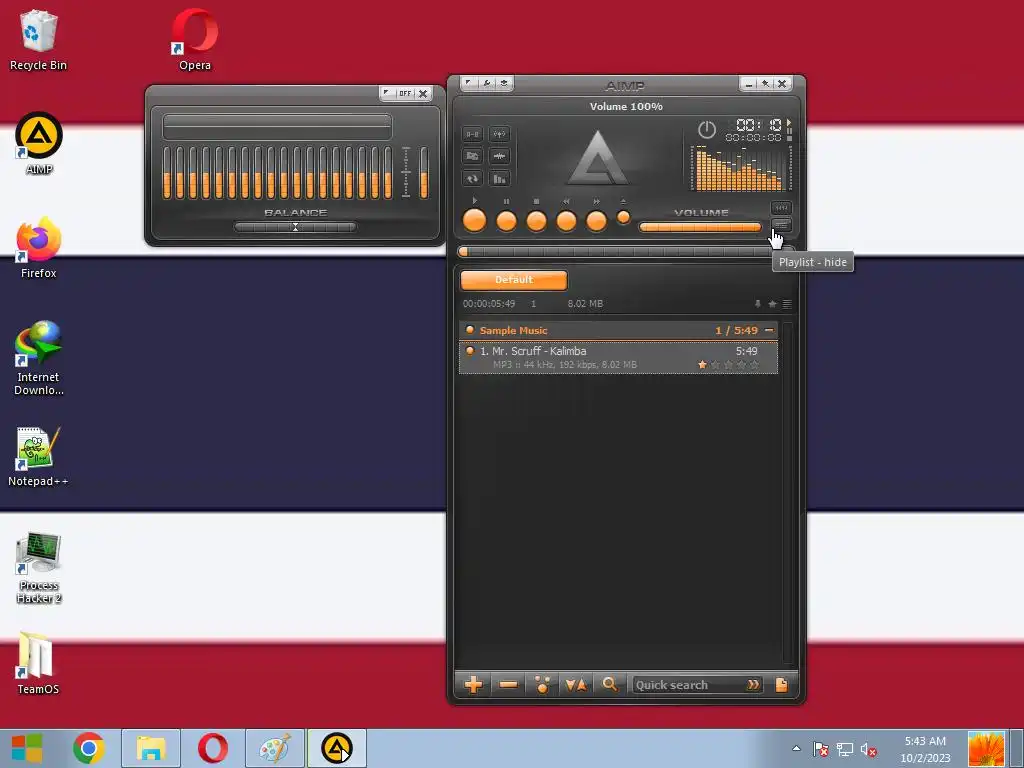Go to the previous track
This screenshot has height=768, width=1024.
point(566,221)
